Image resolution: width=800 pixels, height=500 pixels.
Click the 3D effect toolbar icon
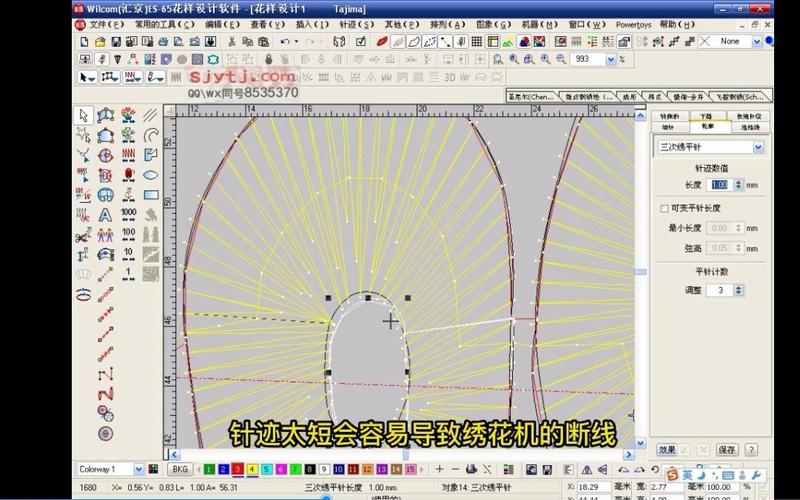point(449,78)
